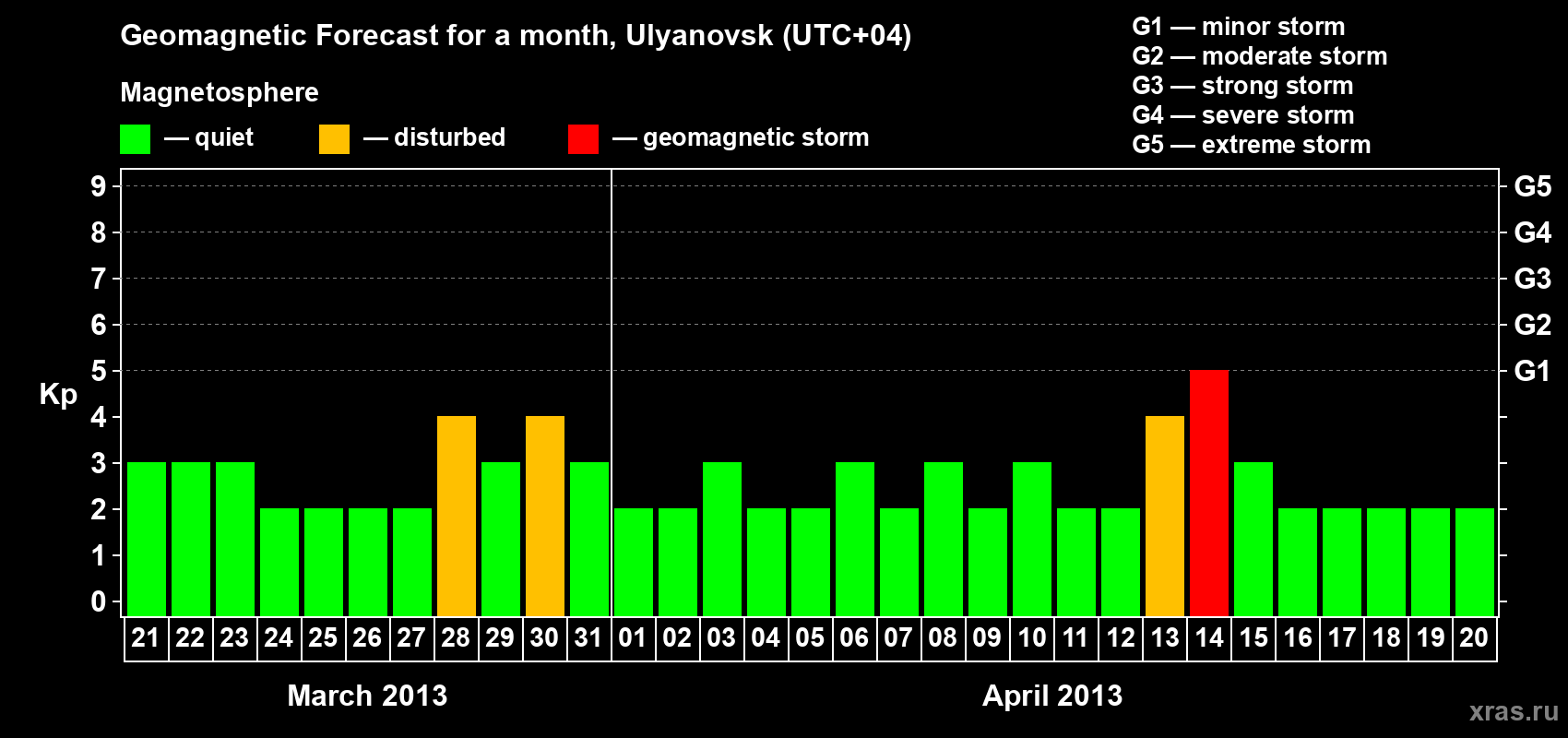Viewport: 1568px width, 738px height.
Task: Click the red geomagnetic storm legend swatch
Action: pos(583,139)
